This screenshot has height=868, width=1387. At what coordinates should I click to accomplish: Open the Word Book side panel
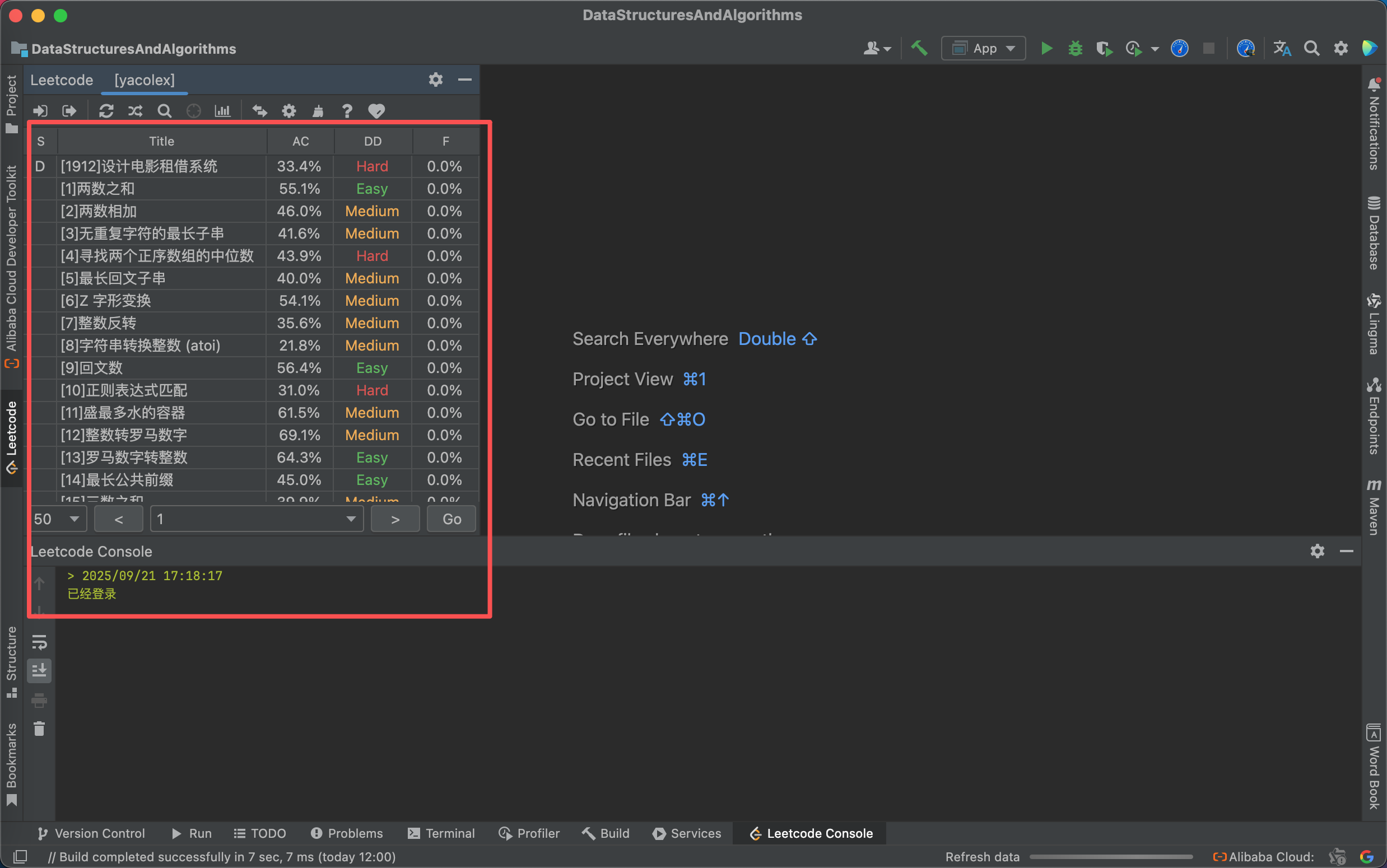pos(1374,767)
